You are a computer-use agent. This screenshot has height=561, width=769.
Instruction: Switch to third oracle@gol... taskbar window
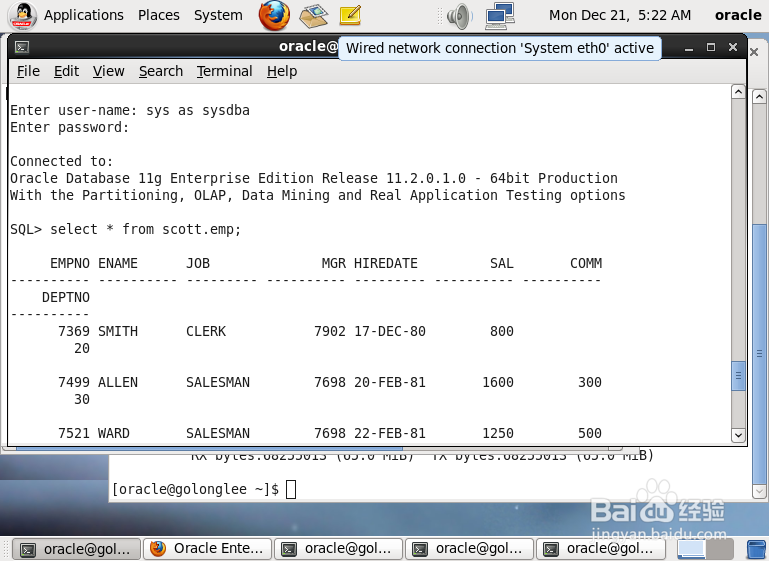pyautogui.click(x=469, y=549)
